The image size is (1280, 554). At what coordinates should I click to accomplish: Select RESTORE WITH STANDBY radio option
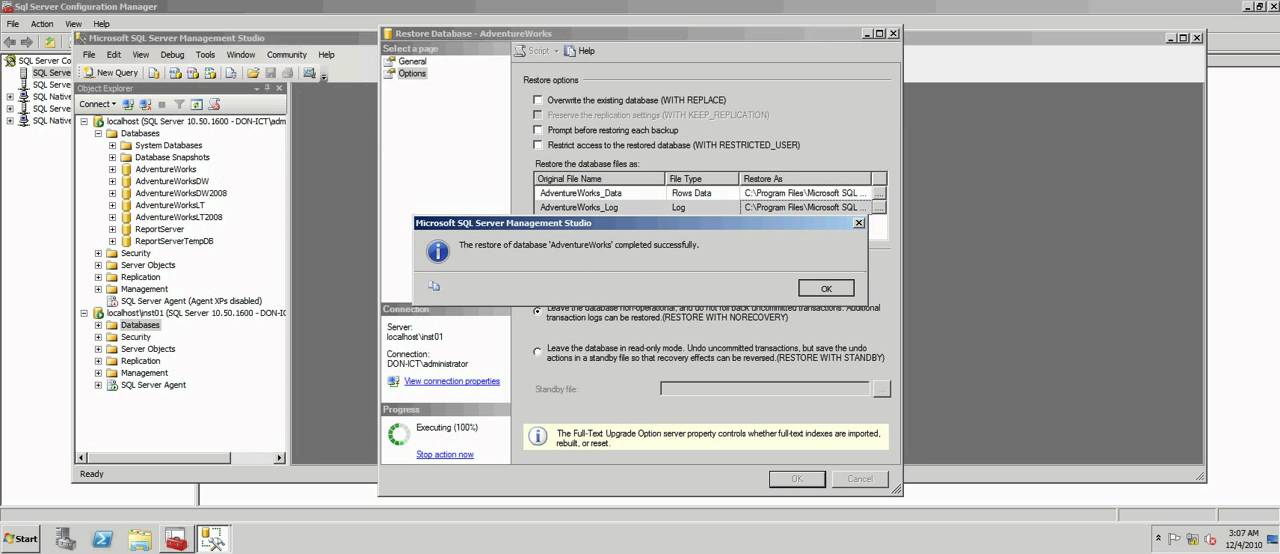pos(538,351)
